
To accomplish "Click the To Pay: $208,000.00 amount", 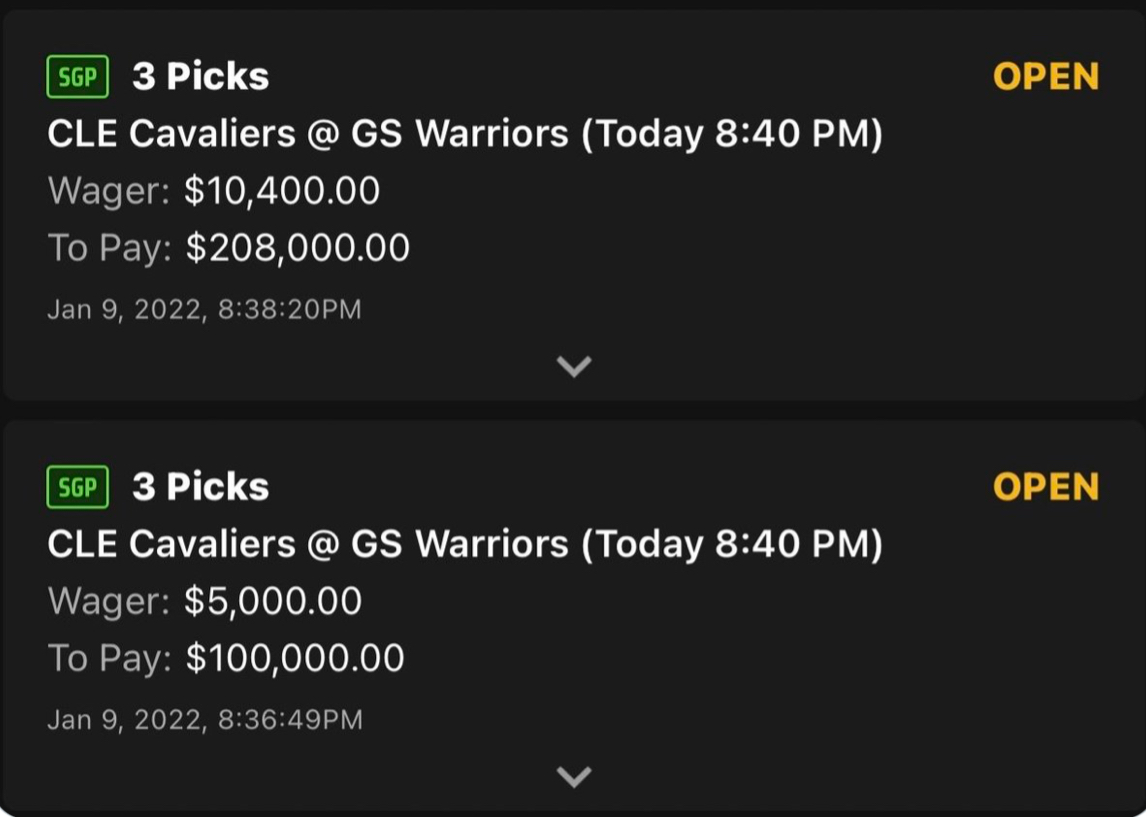I will click(297, 248).
